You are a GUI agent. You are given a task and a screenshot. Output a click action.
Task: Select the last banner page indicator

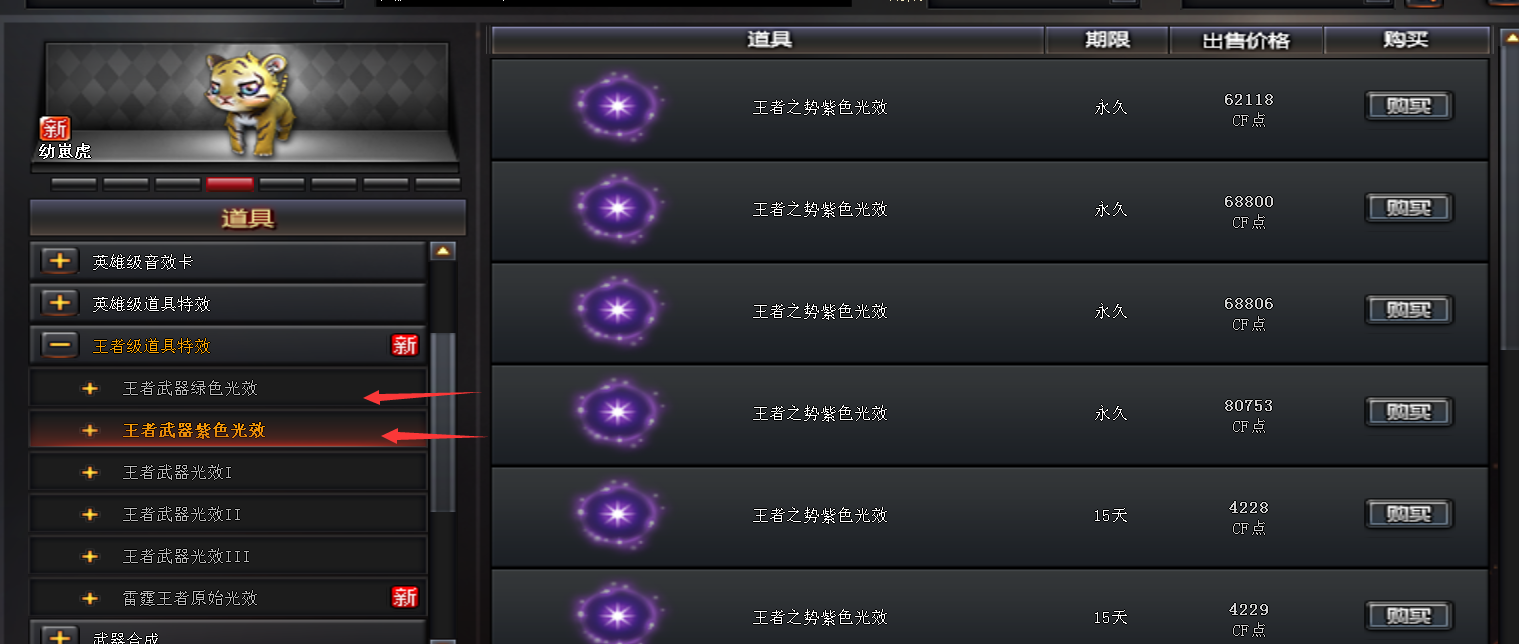tap(437, 184)
